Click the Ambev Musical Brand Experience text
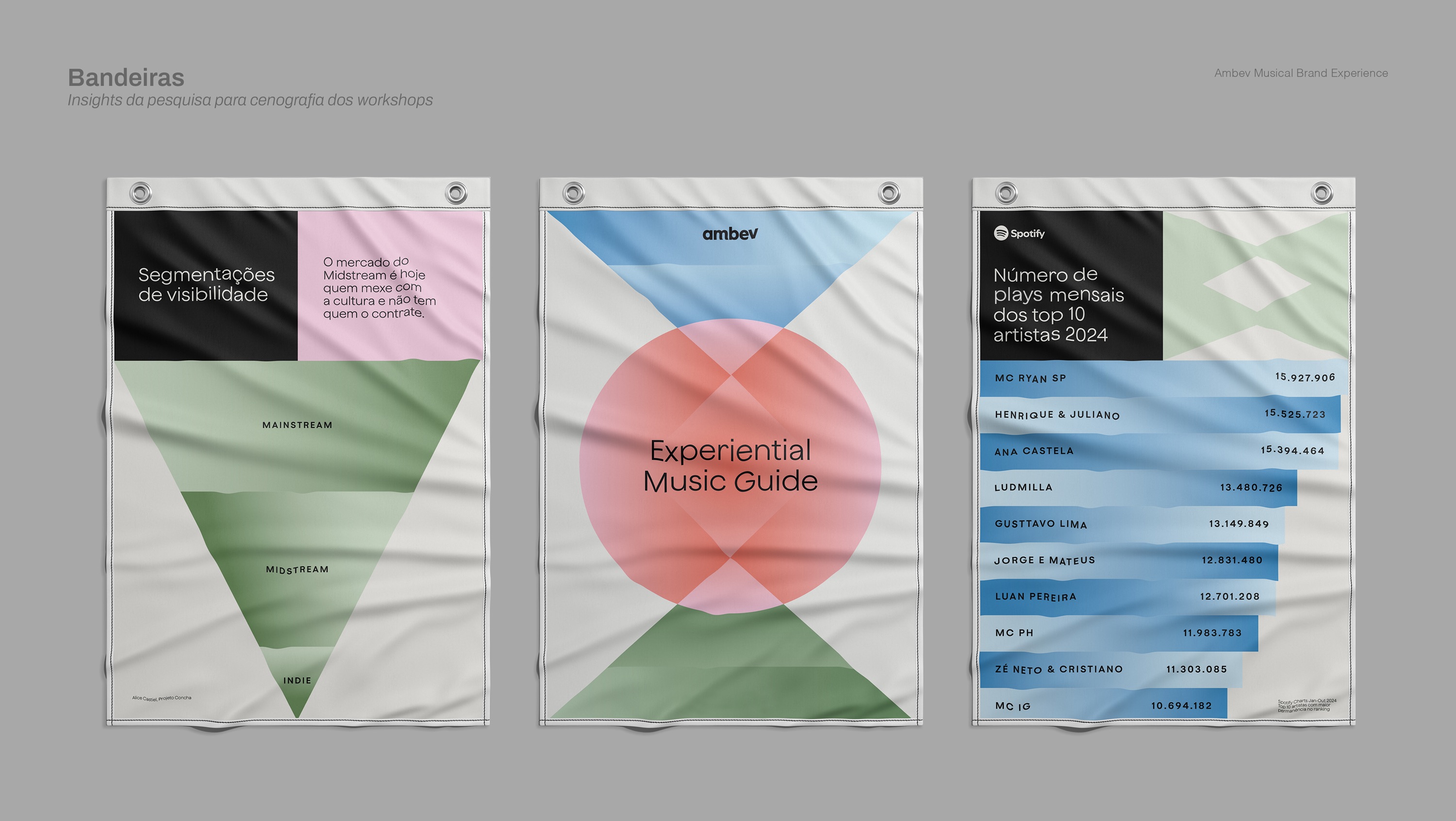 (1301, 73)
